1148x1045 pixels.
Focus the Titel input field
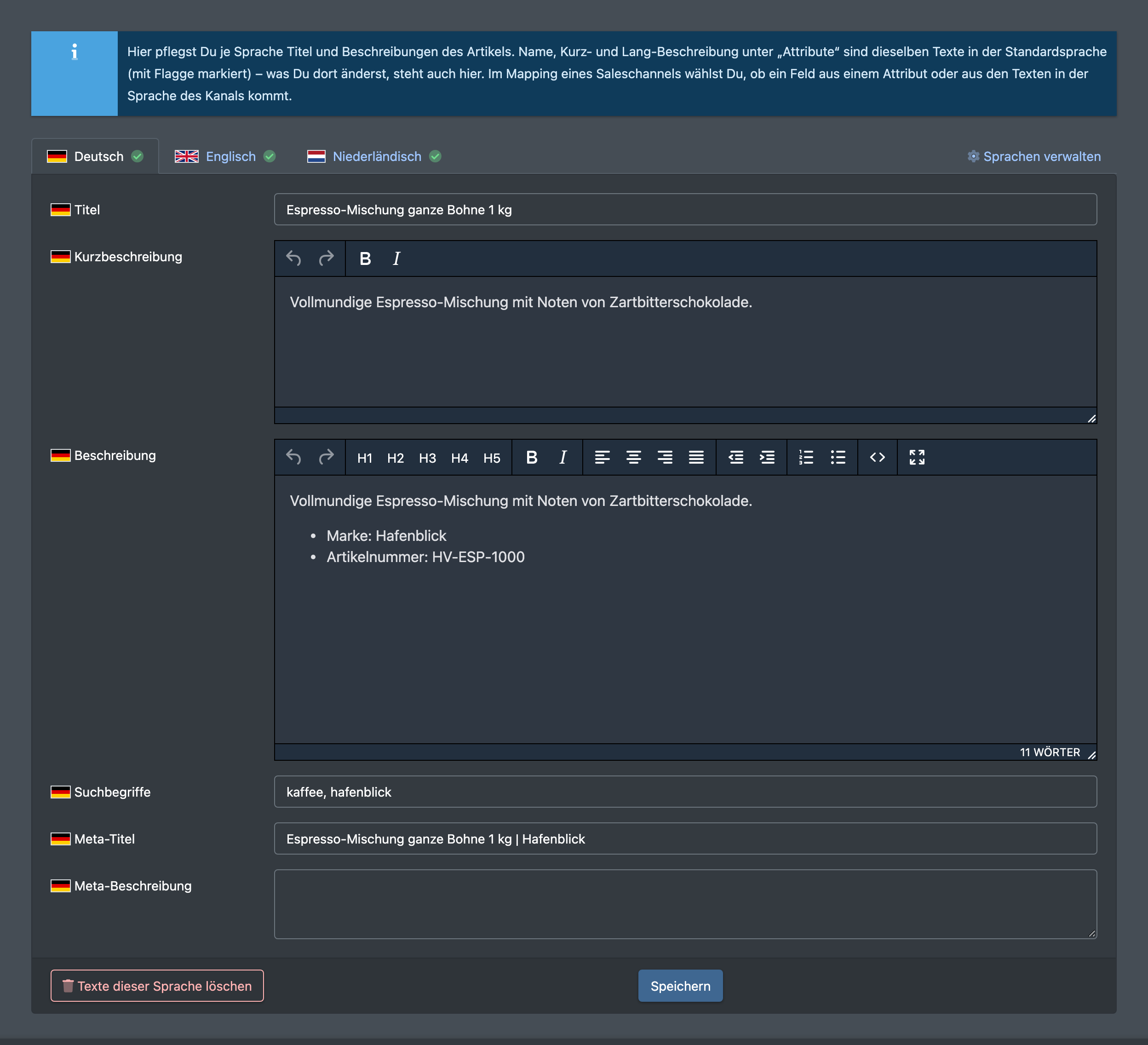click(686, 210)
